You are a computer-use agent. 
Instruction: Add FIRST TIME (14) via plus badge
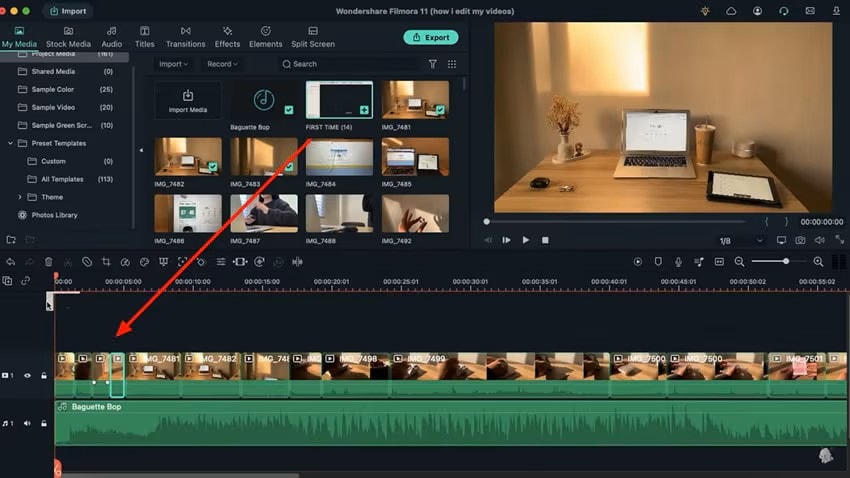[x=364, y=110]
